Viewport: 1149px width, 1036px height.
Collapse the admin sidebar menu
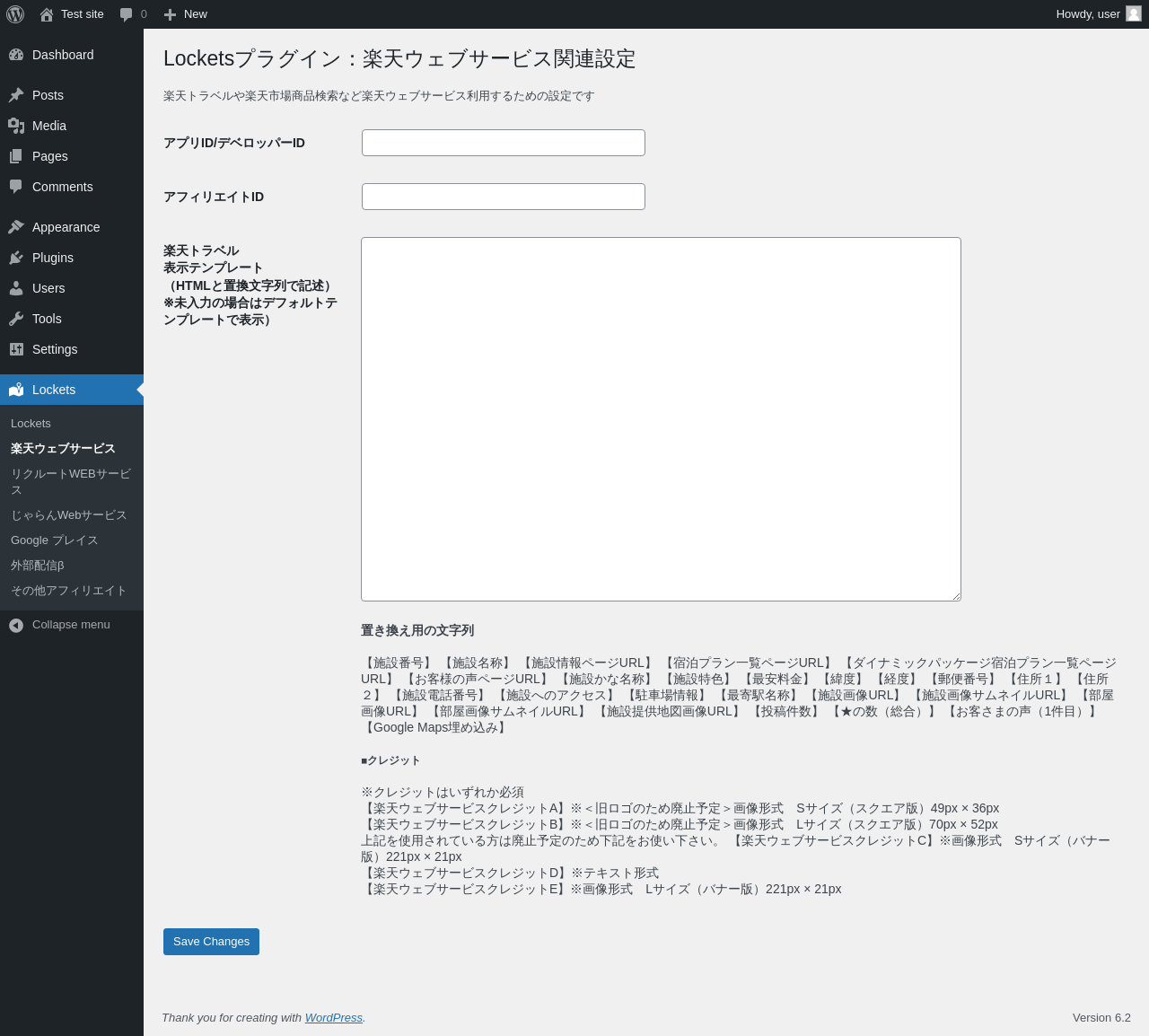tap(60, 625)
